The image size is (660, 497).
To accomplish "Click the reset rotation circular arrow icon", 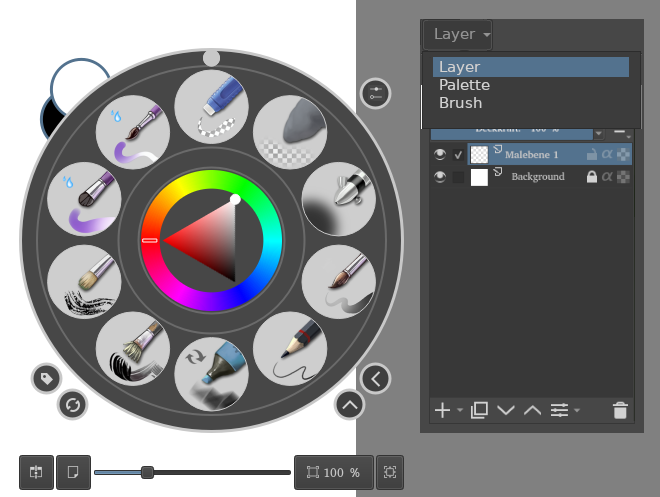I will 72,405.
